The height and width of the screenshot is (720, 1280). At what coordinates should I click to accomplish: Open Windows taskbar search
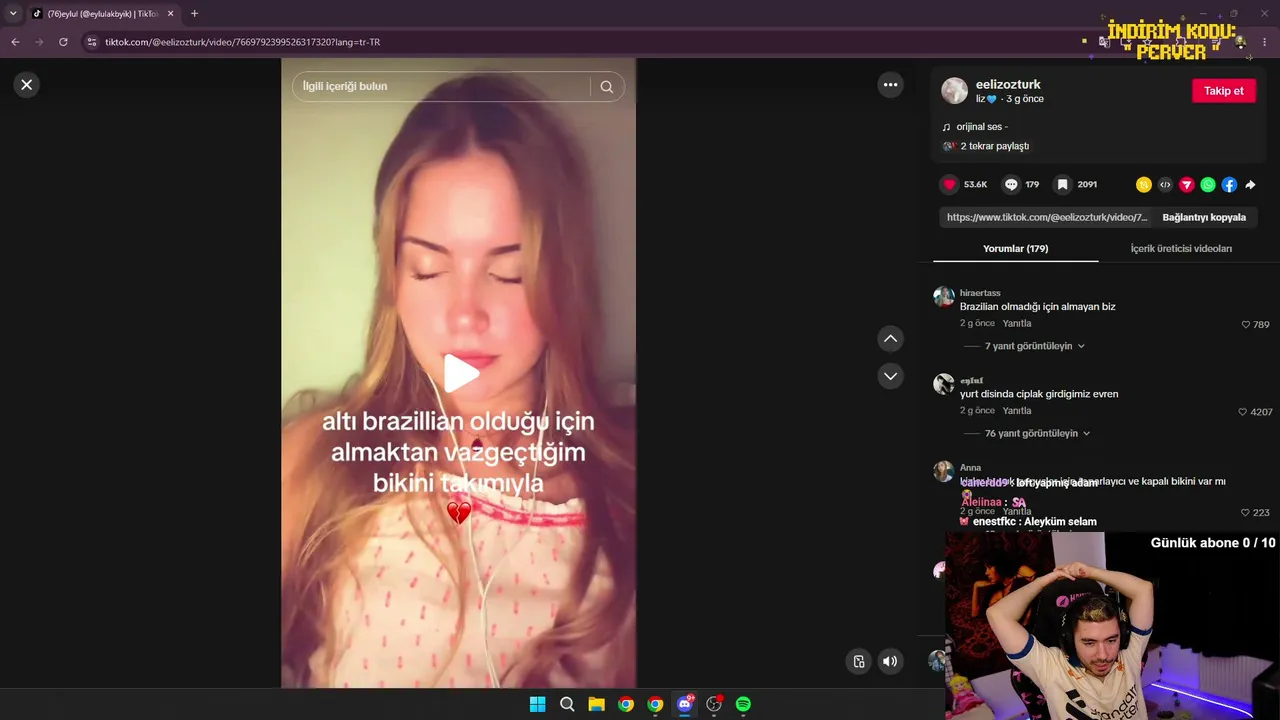coord(567,704)
